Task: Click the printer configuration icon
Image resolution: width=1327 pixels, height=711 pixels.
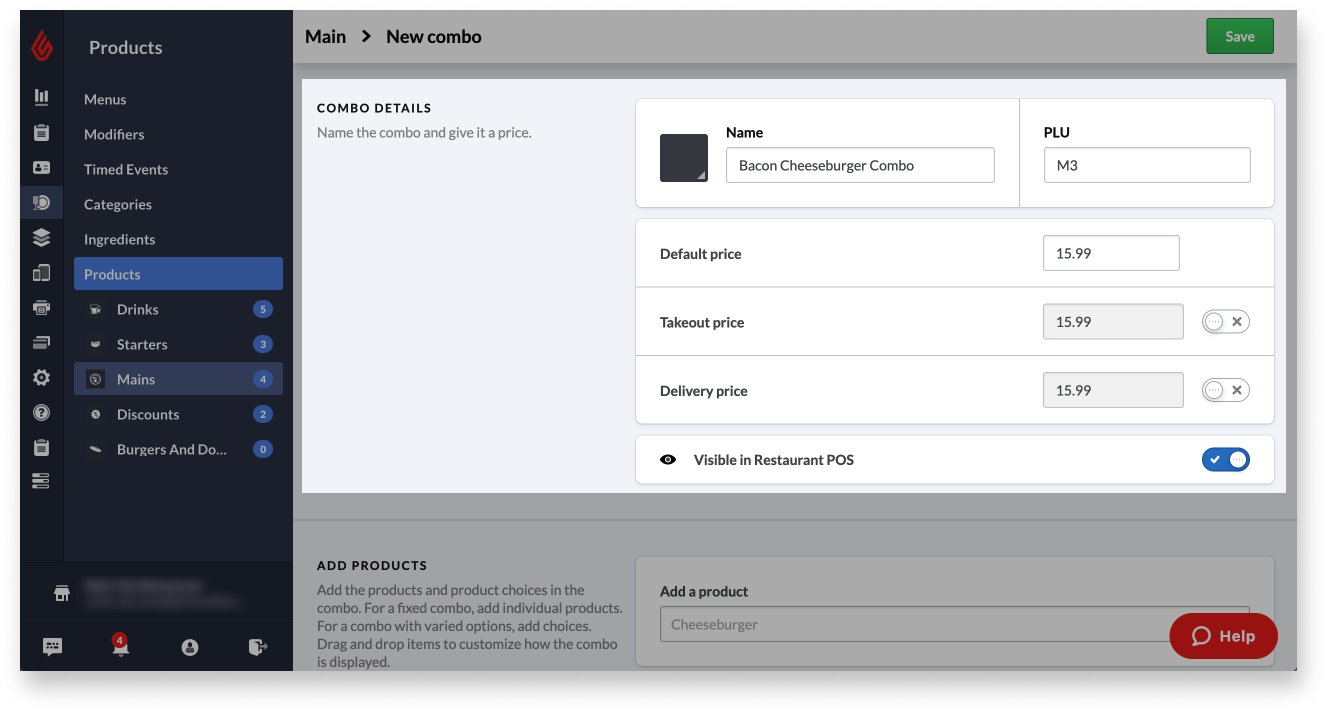Action: [41, 307]
